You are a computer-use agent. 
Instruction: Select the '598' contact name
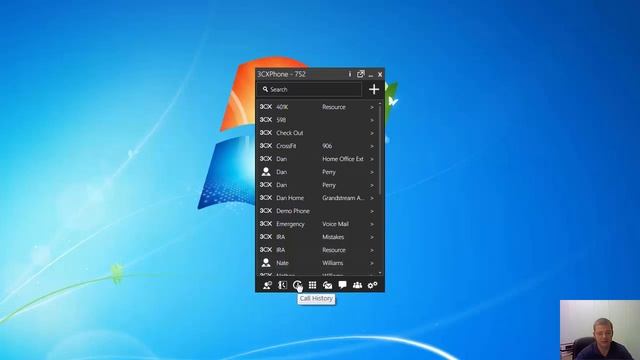[x=281, y=120]
